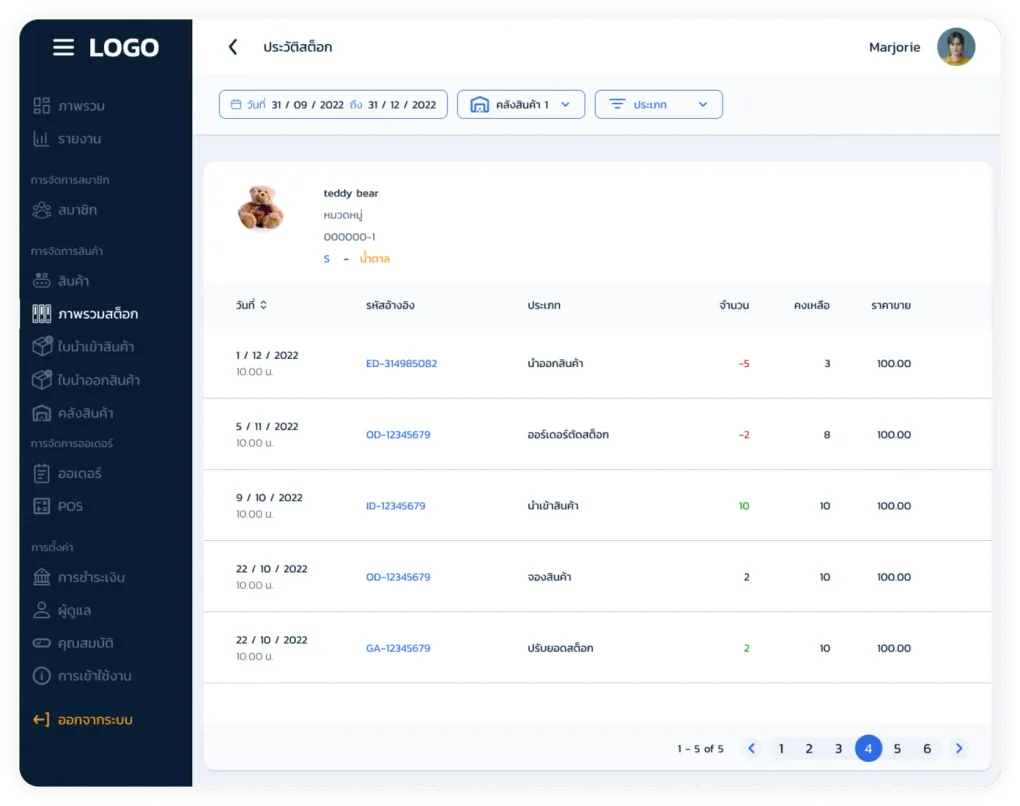The width and height of the screenshot is (1020, 806).
Task: Open the hamburger menu beside LOGO
Action: pyautogui.click(x=63, y=47)
